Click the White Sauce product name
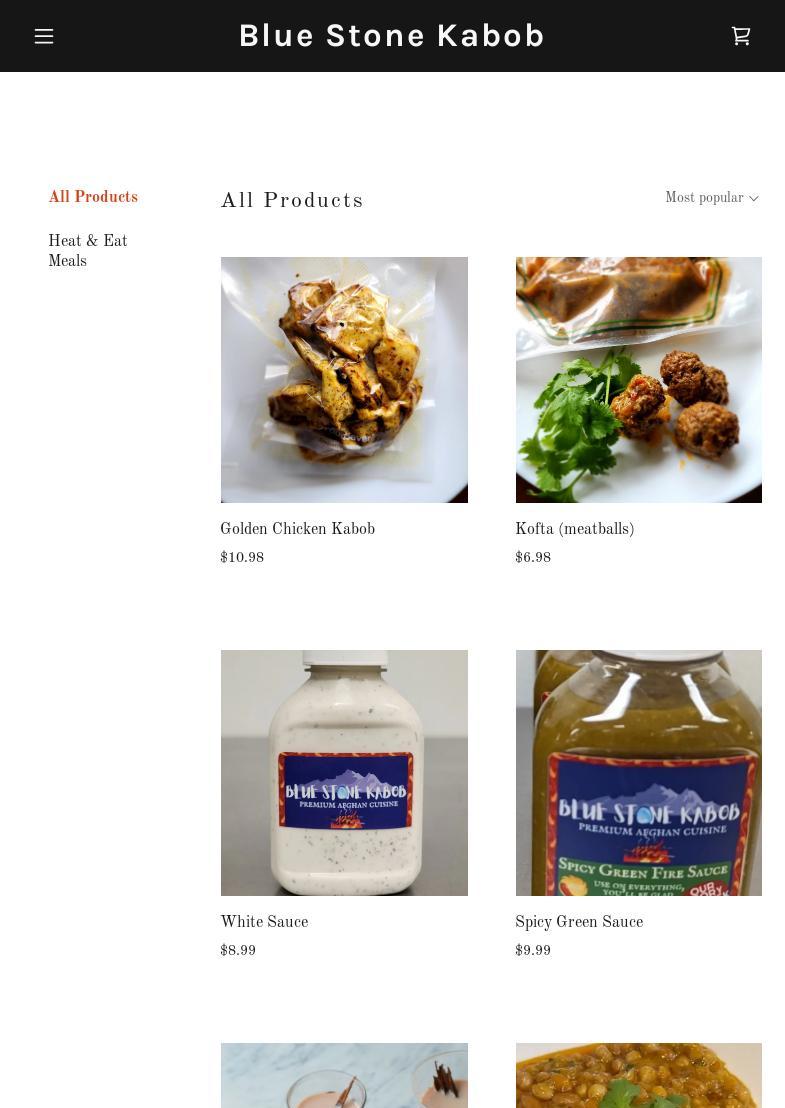The width and height of the screenshot is (785, 1108). 264,923
